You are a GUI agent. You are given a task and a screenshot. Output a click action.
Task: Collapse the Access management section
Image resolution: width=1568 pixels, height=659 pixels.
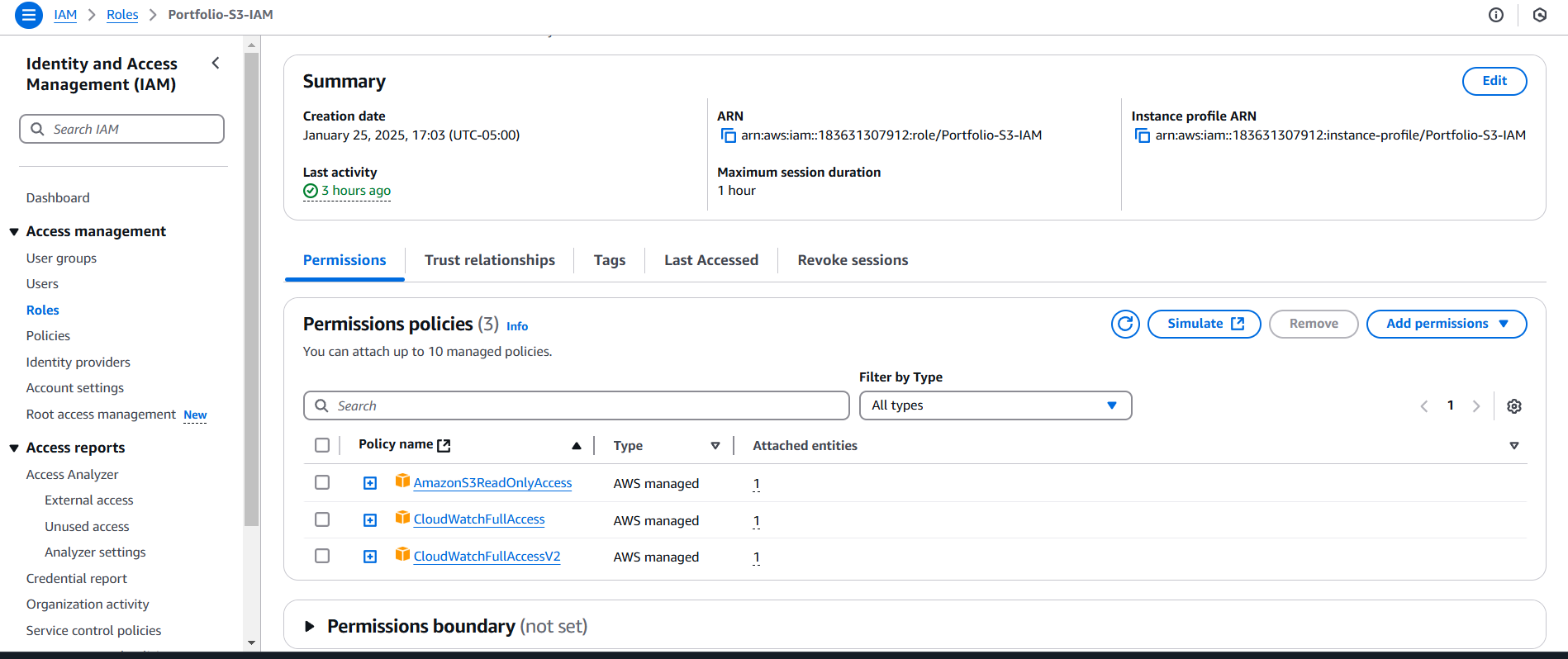coord(14,232)
